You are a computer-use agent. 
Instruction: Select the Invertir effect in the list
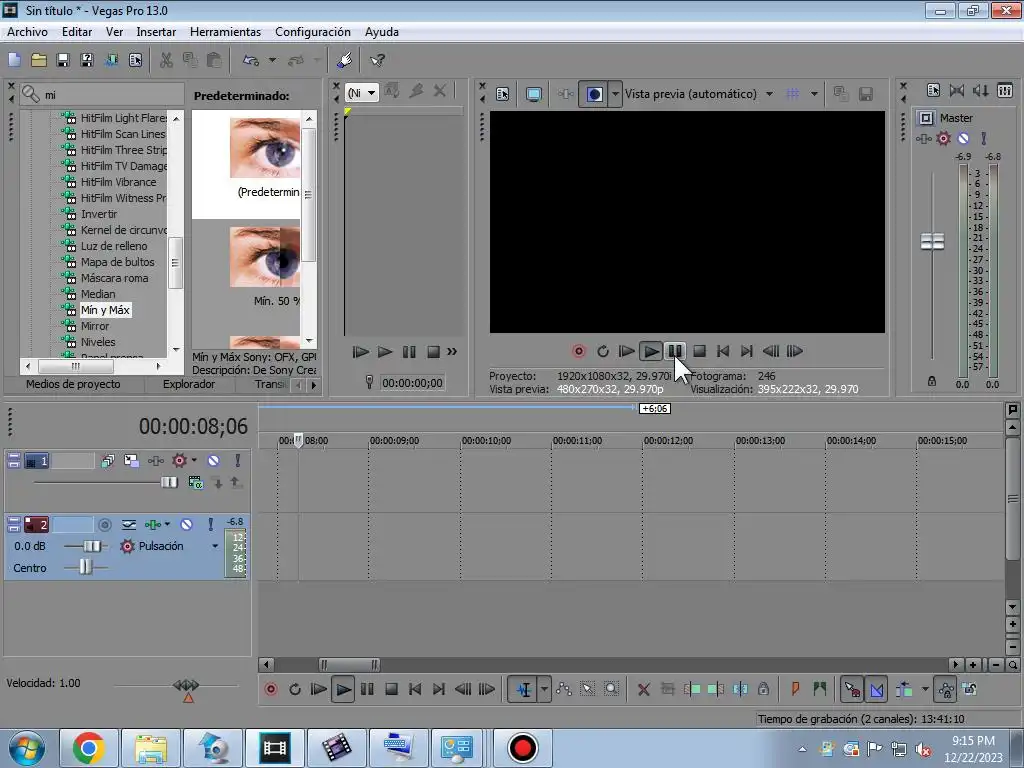[x=99, y=214]
